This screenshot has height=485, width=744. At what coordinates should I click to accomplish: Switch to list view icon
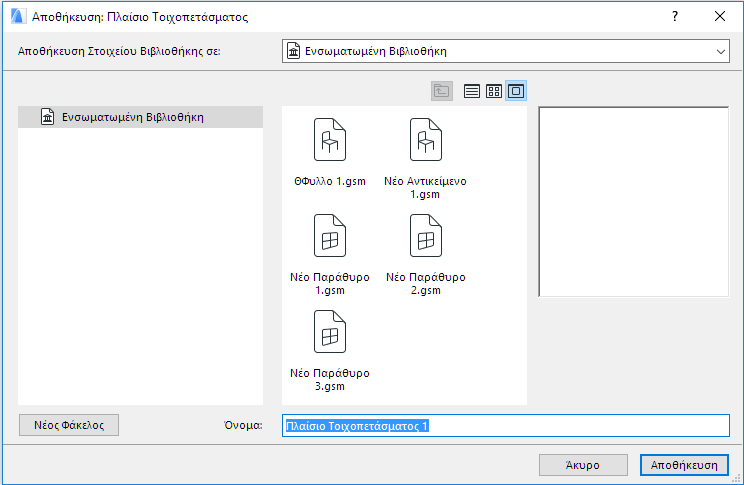(472, 91)
